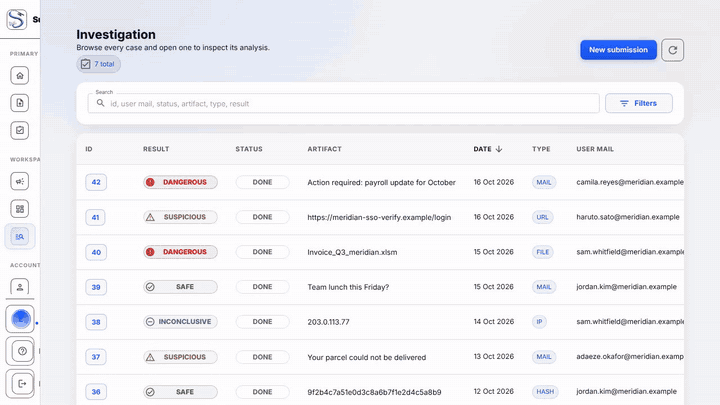Viewport: 720px width, 405px height.
Task: Click haruto.sato@meridian.example user mail
Action: [628, 217]
